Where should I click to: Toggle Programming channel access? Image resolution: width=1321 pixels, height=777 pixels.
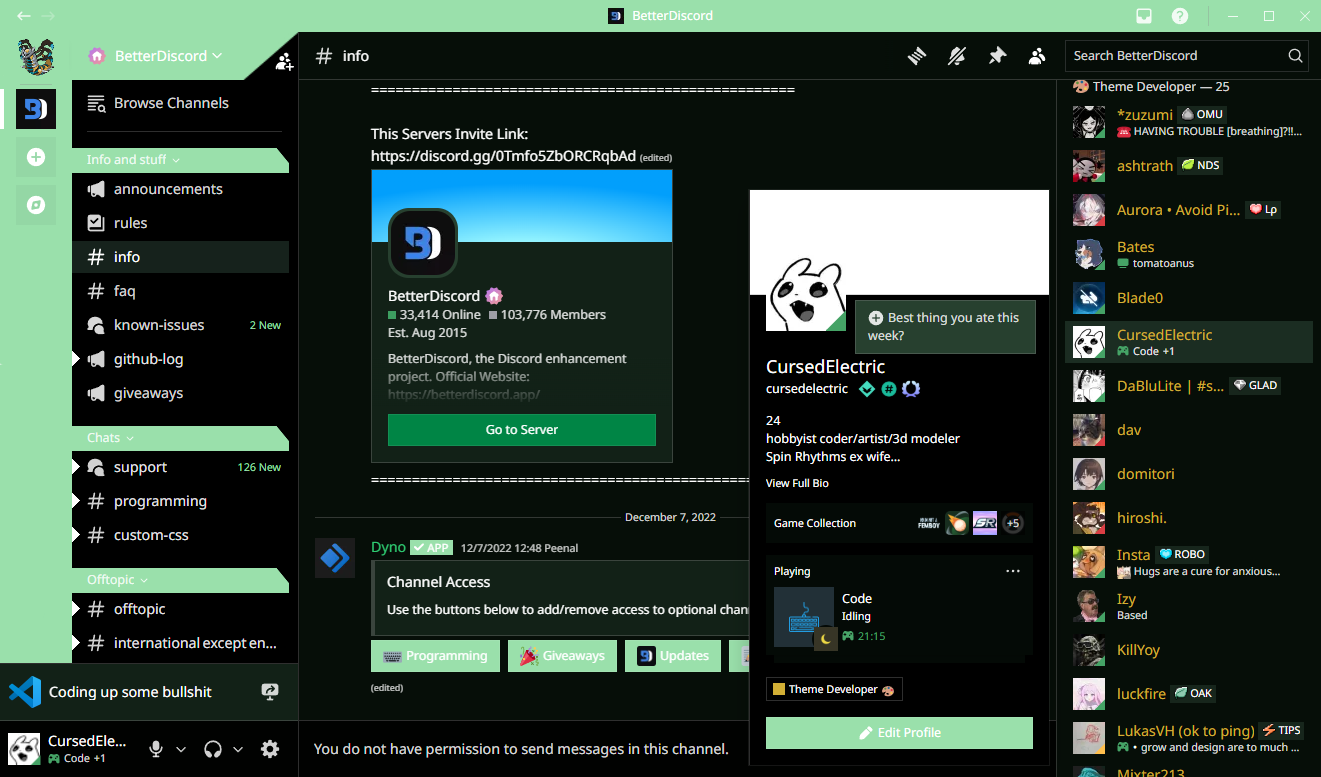tap(435, 656)
